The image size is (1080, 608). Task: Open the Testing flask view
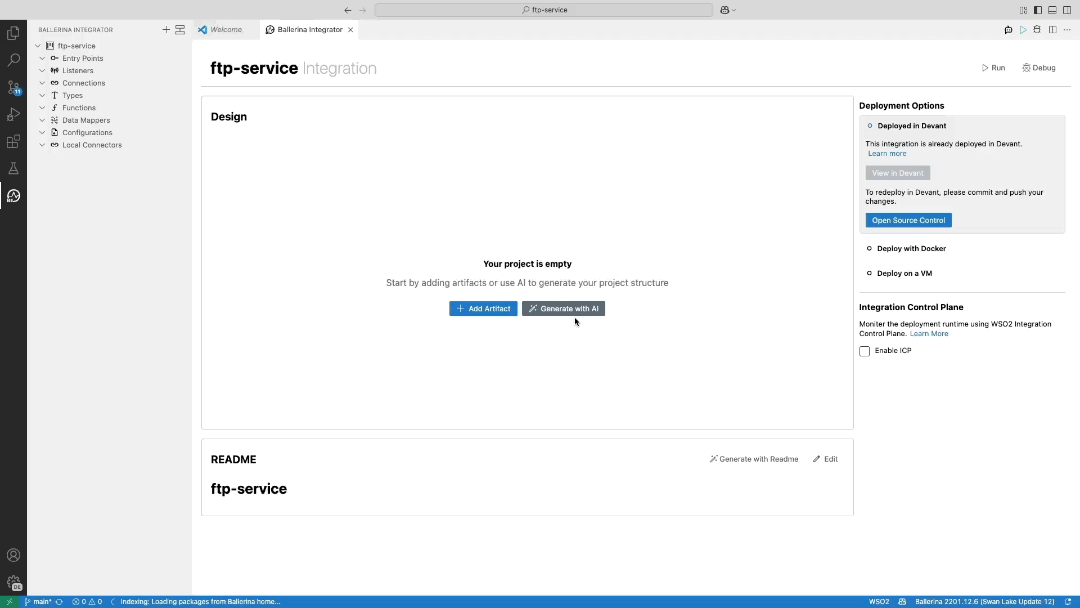point(13,168)
